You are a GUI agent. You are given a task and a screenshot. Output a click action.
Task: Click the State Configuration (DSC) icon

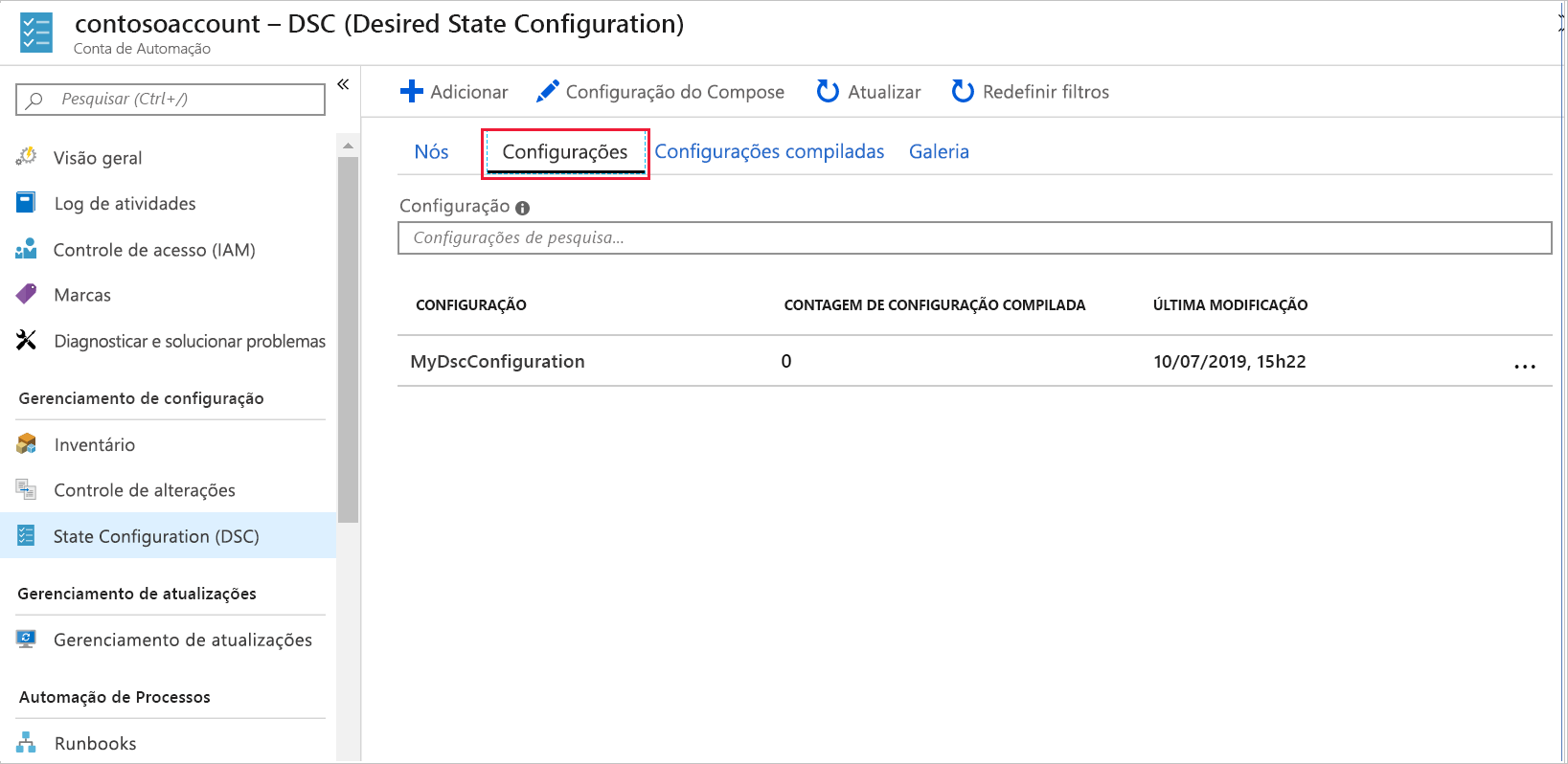[x=27, y=535]
